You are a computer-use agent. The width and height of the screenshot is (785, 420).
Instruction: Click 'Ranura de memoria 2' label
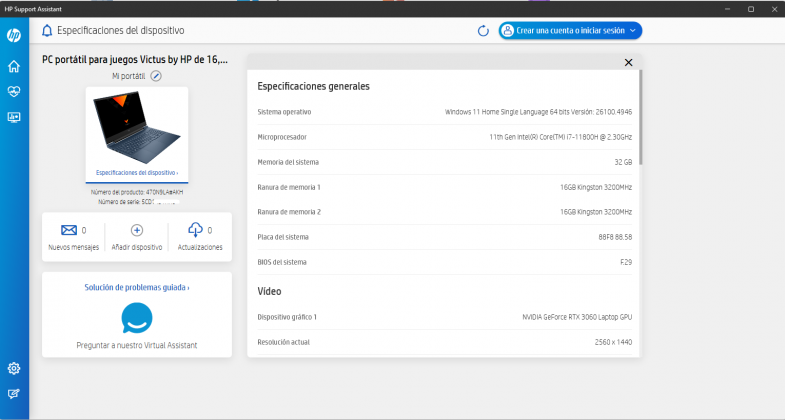click(x=289, y=212)
